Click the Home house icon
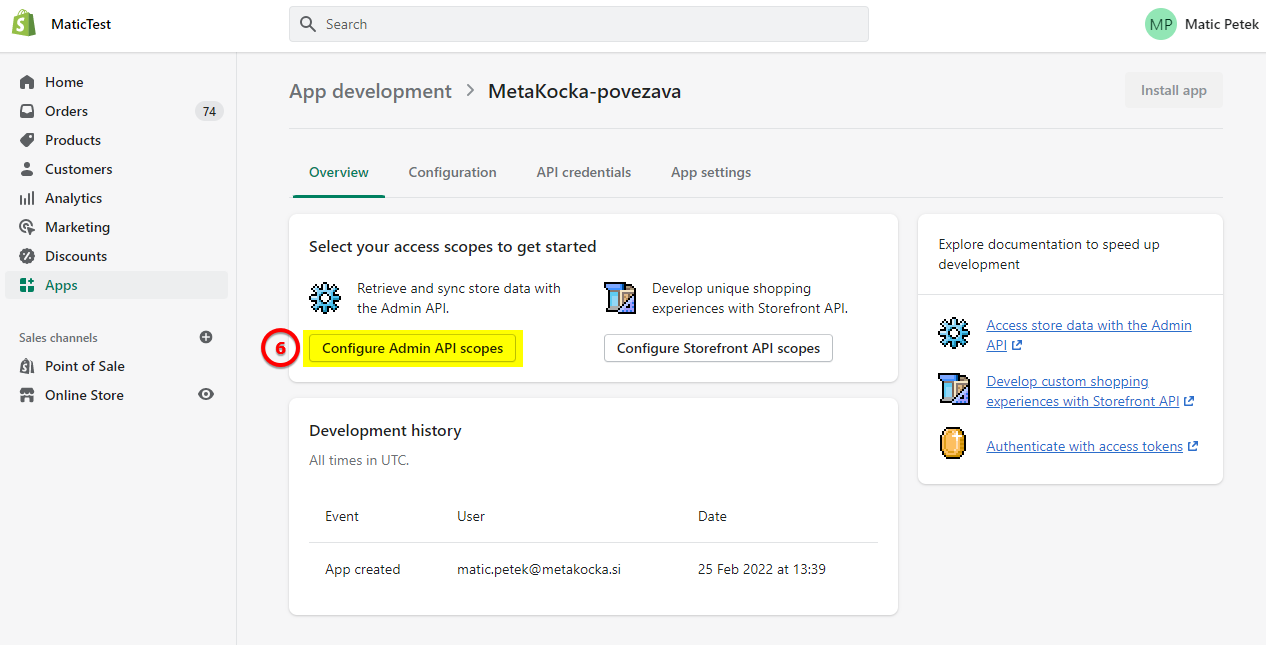Image resolution: width=1266 pixels, height=645 pixels. pyautogui.click(x=27, y=82)
